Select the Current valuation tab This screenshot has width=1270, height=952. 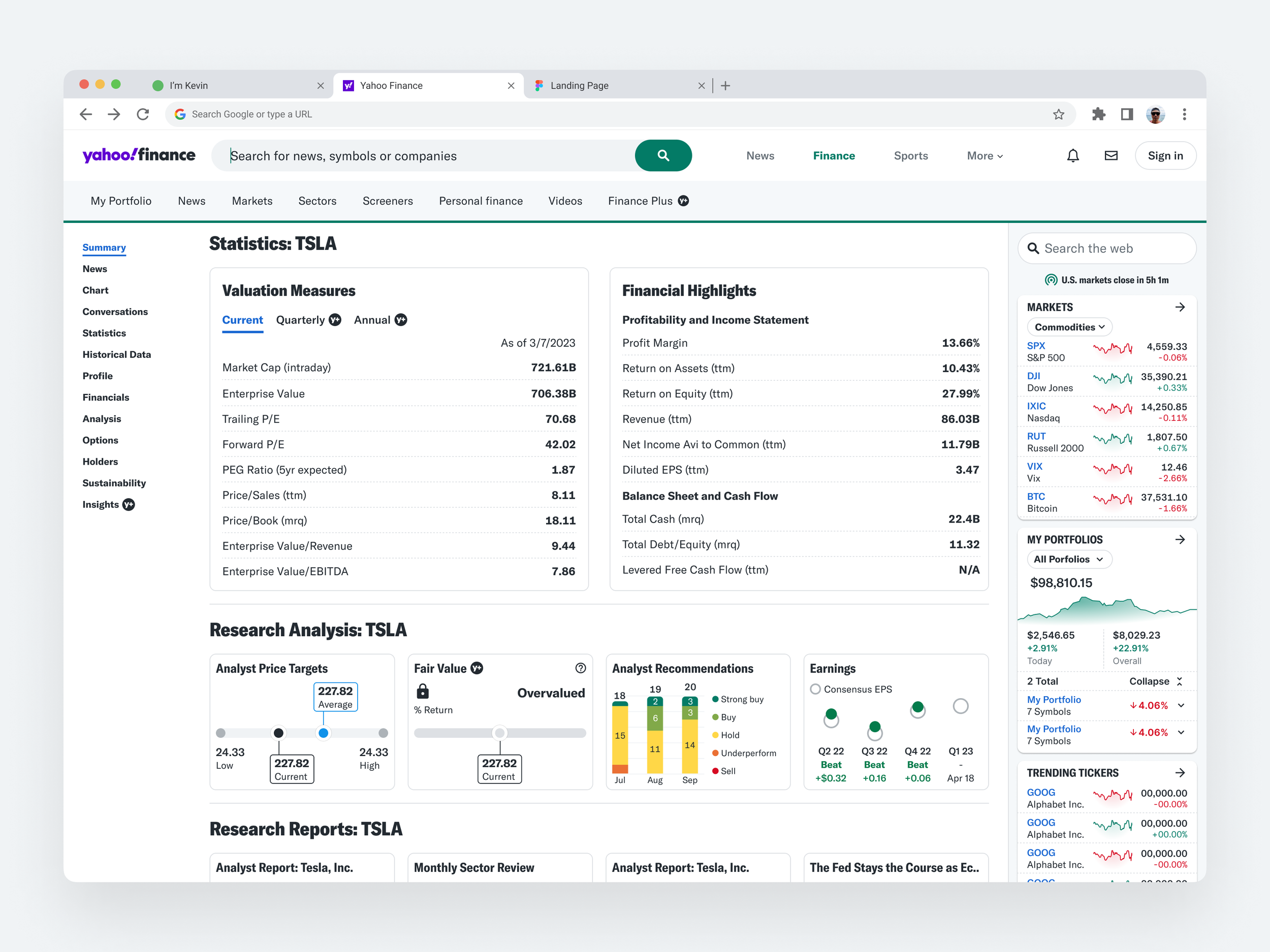pyautogui.click(x=242, y=320)
